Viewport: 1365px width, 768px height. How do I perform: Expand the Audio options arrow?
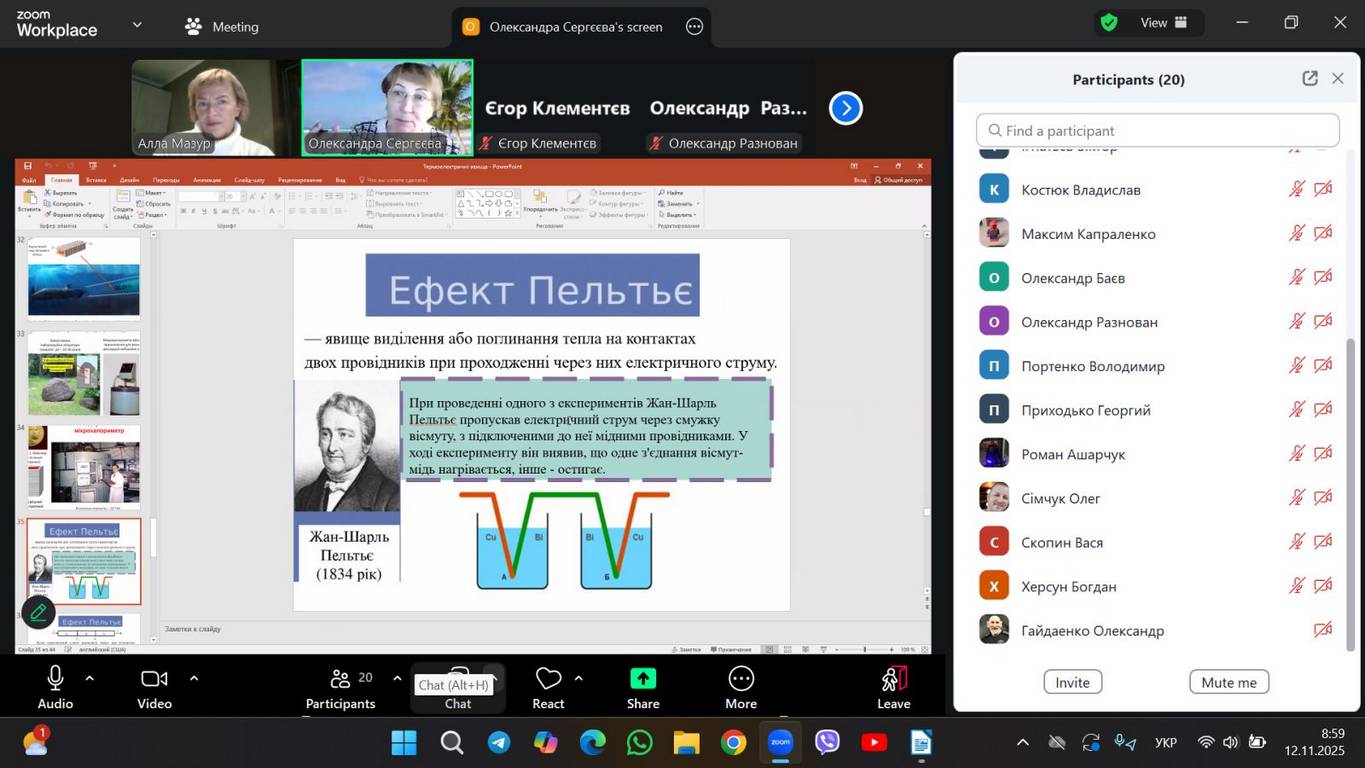point(90,678)
